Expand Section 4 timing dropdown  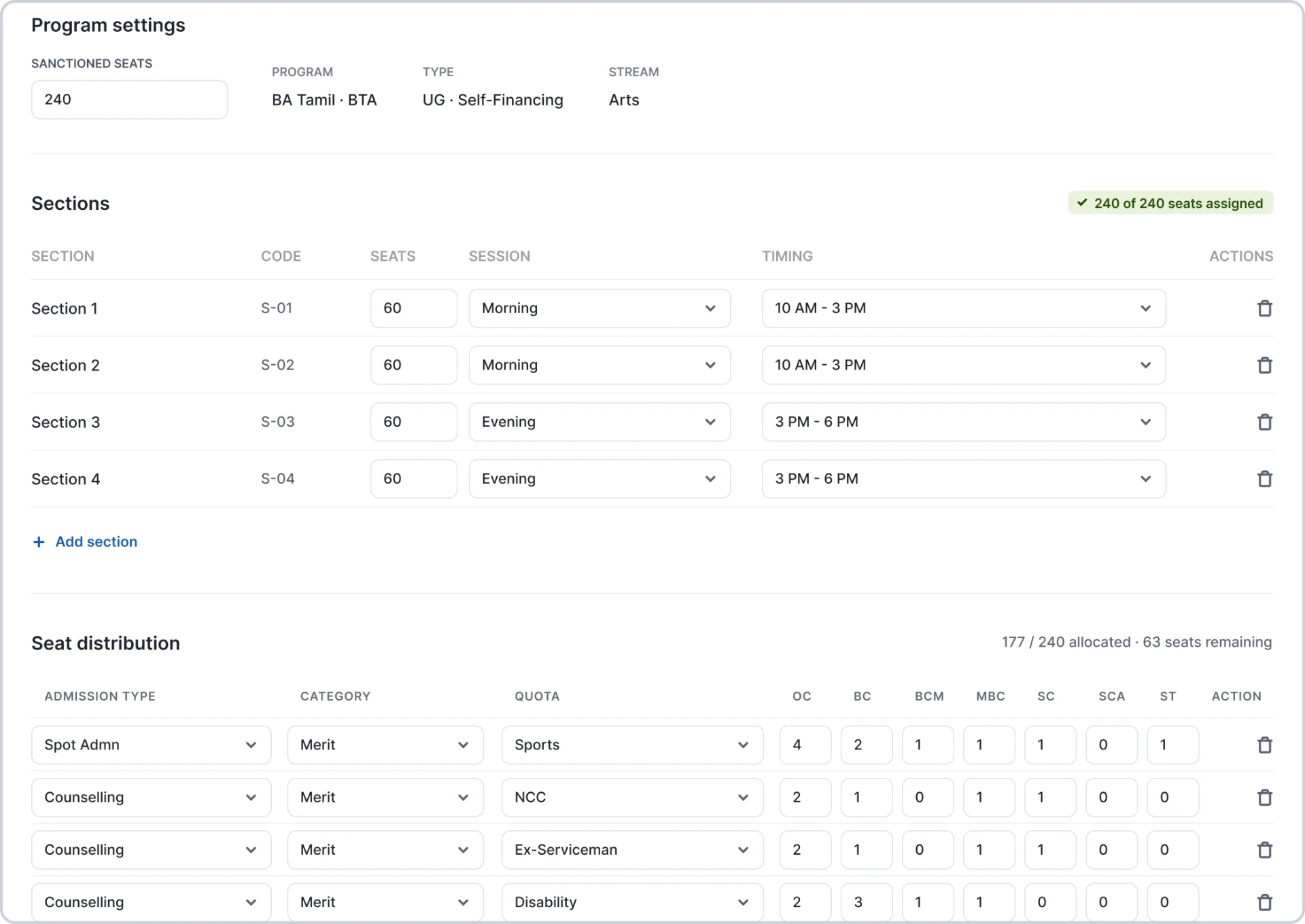pos(964,479)
